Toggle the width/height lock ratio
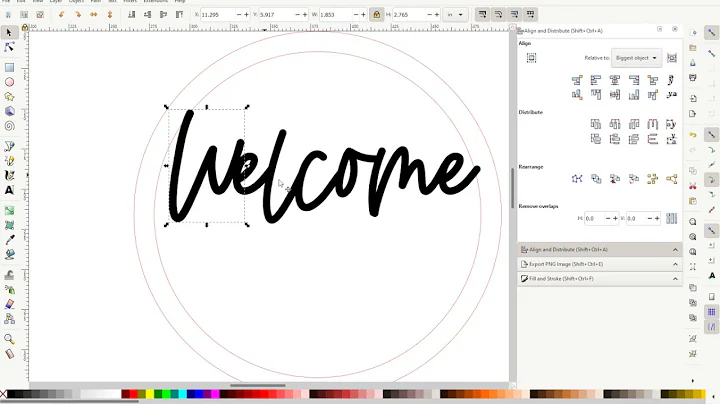Image resolution: width=720 pixels, height=404 pixels. [377, 15]
